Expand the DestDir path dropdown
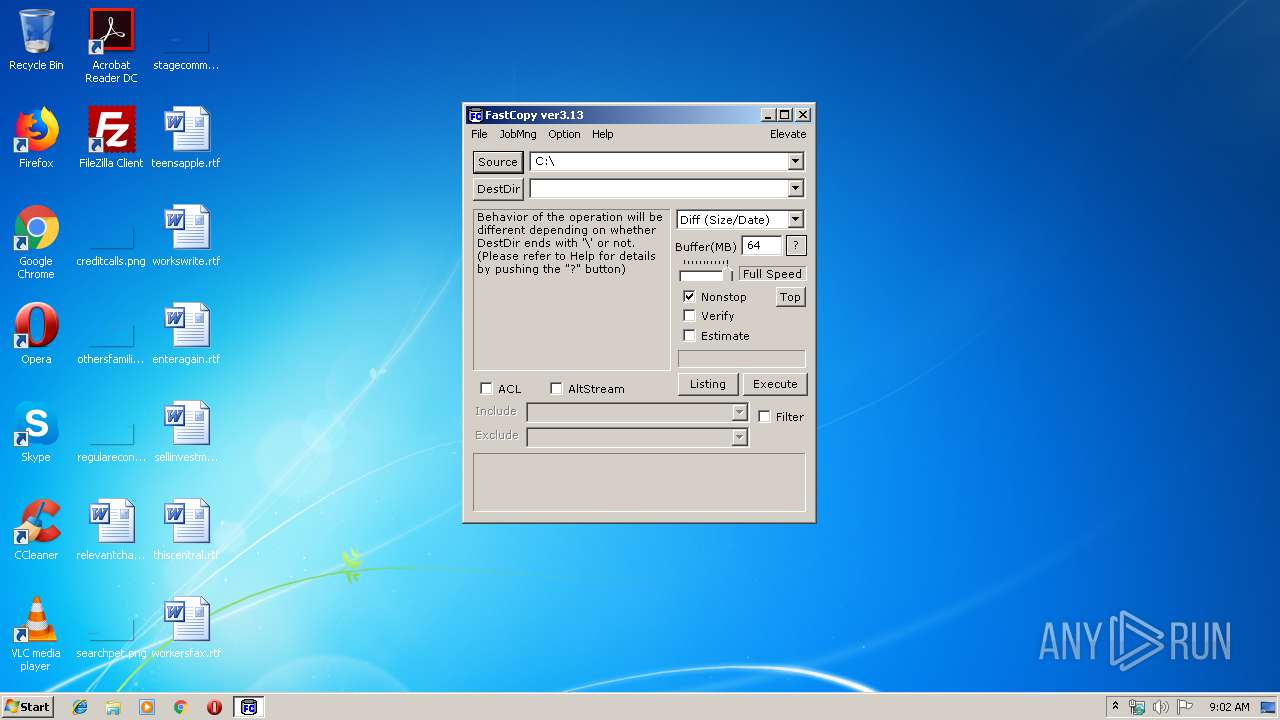This screenshot has width=1280, height=720. [795, 188]
